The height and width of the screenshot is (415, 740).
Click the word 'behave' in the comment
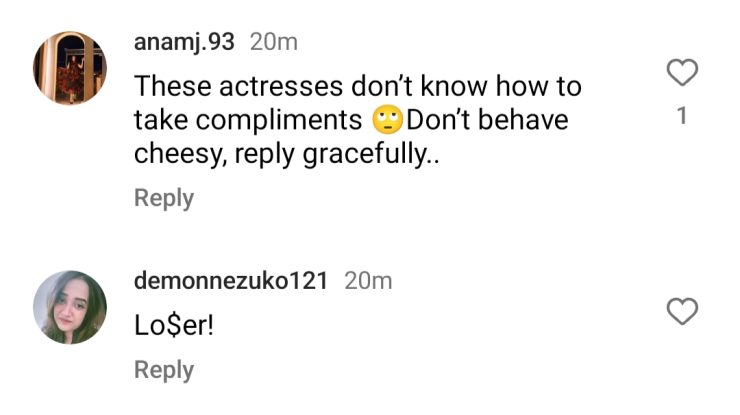pos(526,121)
